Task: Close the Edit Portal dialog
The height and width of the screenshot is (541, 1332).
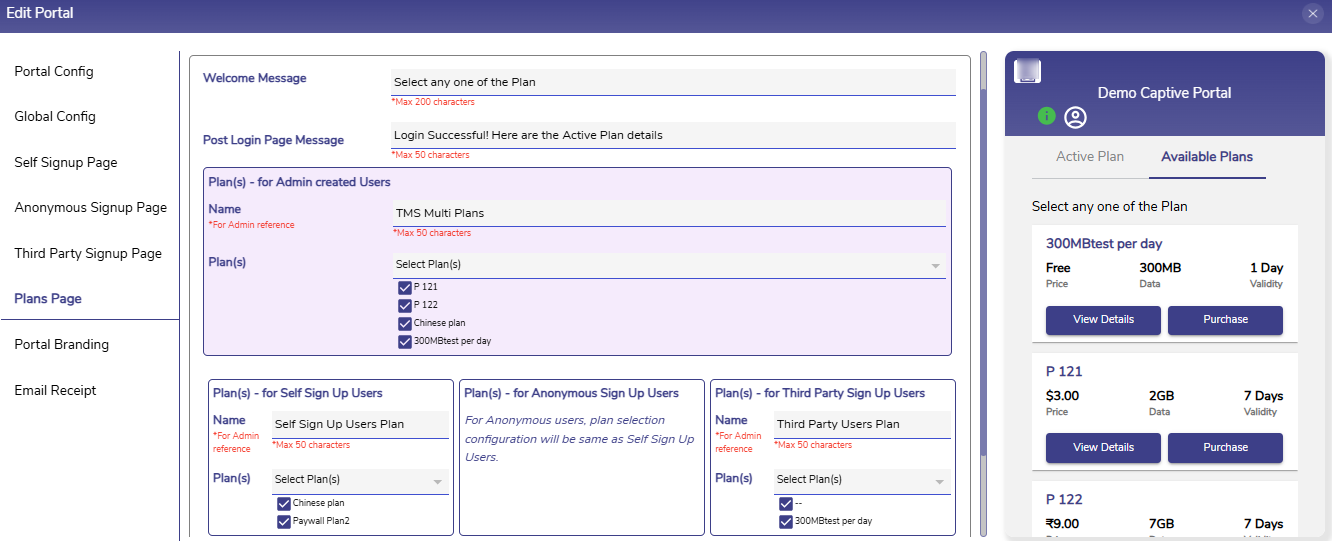Action: pos(1313,13)
